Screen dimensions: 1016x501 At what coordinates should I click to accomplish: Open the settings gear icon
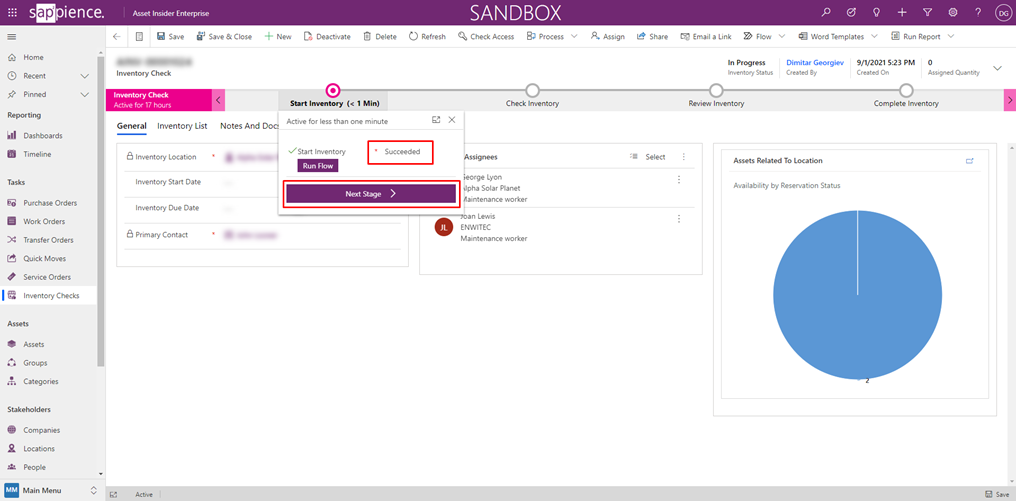click(952, 12)
